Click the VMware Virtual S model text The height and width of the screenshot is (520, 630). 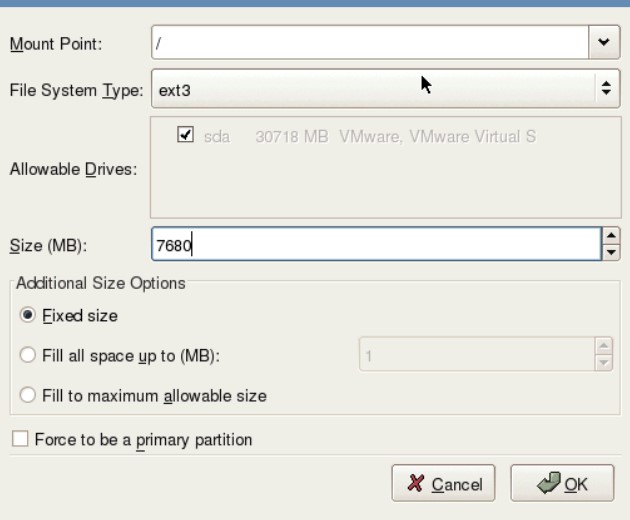point(438,137)
